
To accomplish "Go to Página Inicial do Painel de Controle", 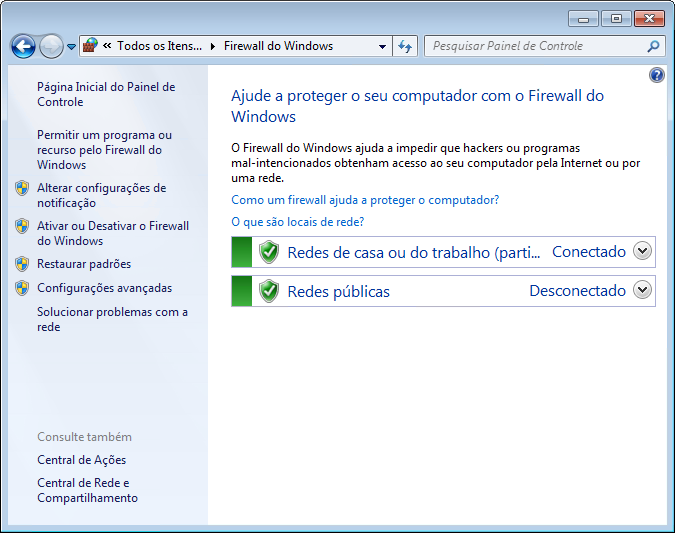I will click(x=106, y=94).
